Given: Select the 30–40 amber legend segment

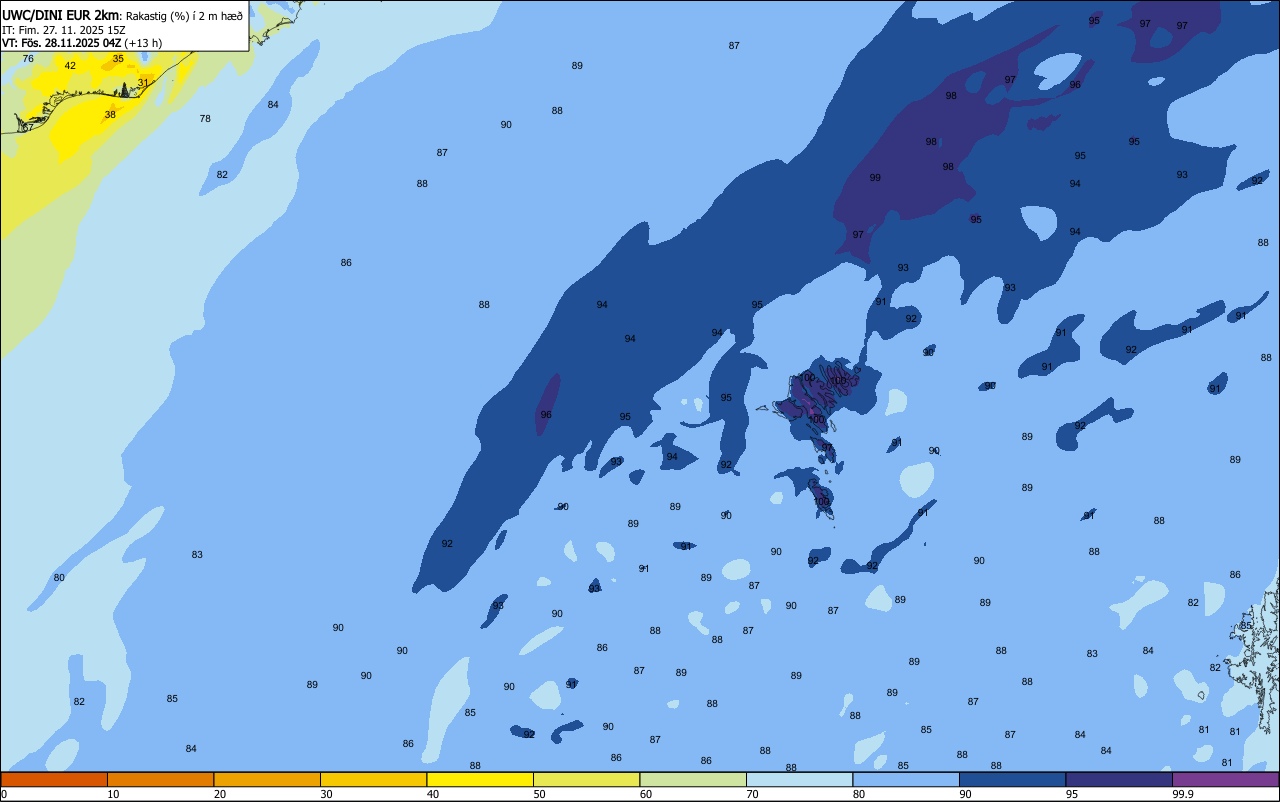Looking at the screenshot, I should tap(373, 779).
